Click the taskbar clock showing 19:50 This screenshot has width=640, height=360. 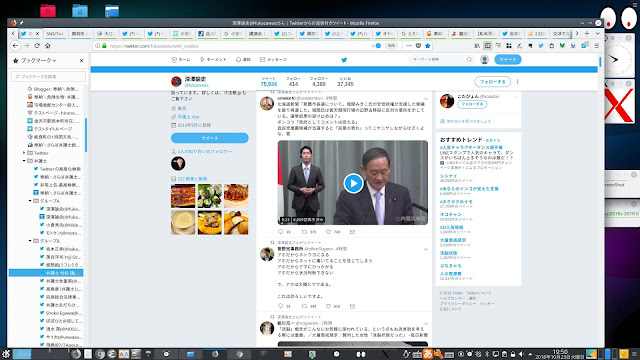[x=560, y=354]
